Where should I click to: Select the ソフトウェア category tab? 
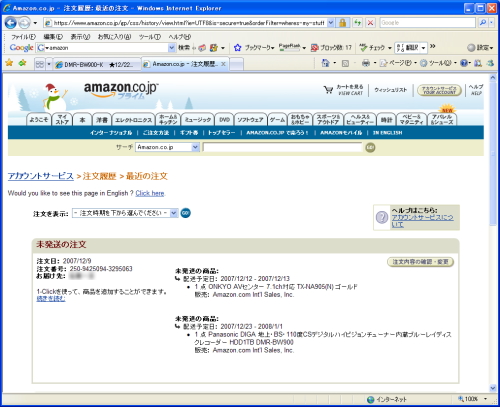coord(250,119)
